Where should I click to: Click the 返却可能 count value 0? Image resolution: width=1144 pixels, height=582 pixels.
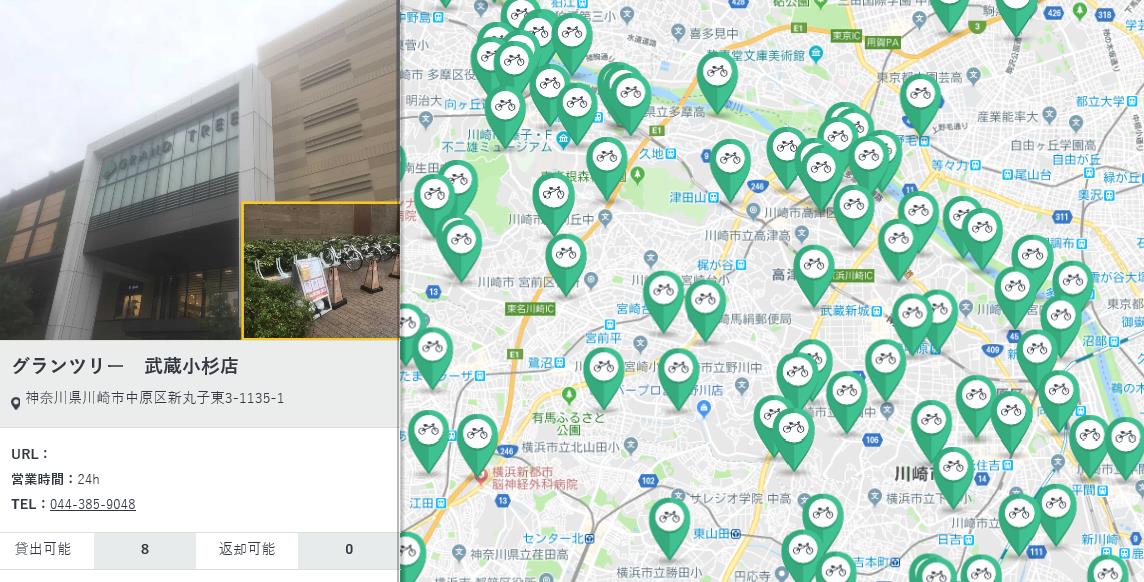tap(349, 550)
